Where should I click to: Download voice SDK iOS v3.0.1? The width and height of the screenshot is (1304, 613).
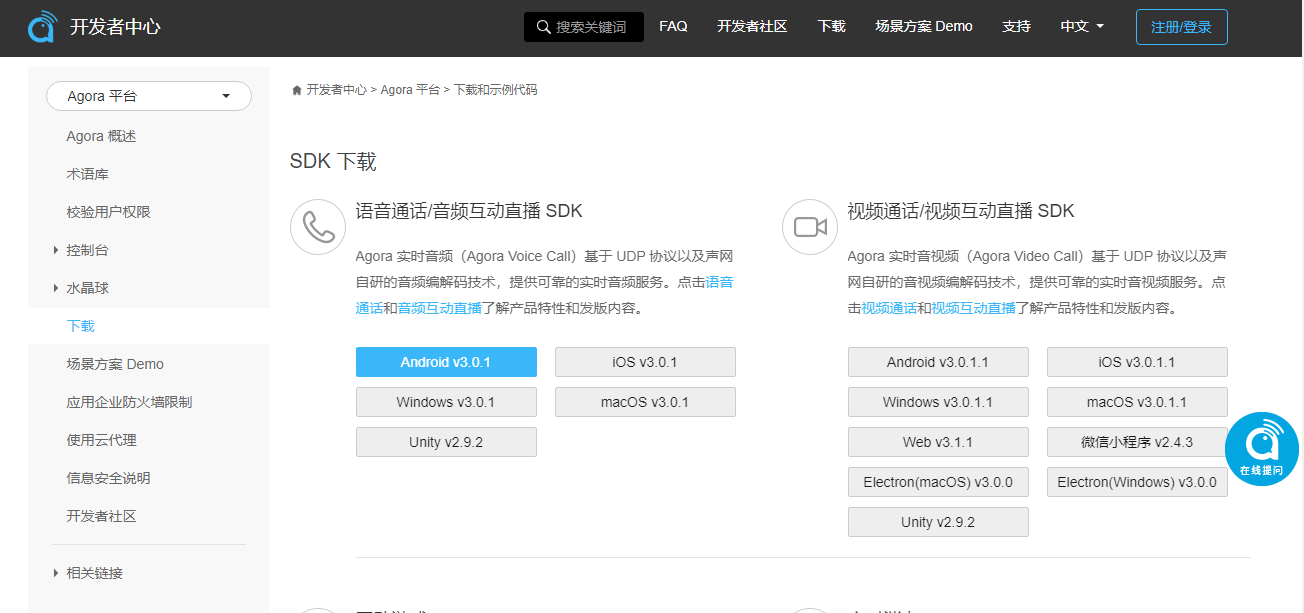coord(645,362)
